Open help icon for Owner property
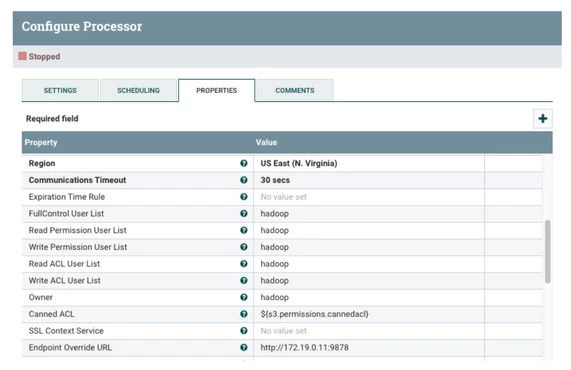 244,297
